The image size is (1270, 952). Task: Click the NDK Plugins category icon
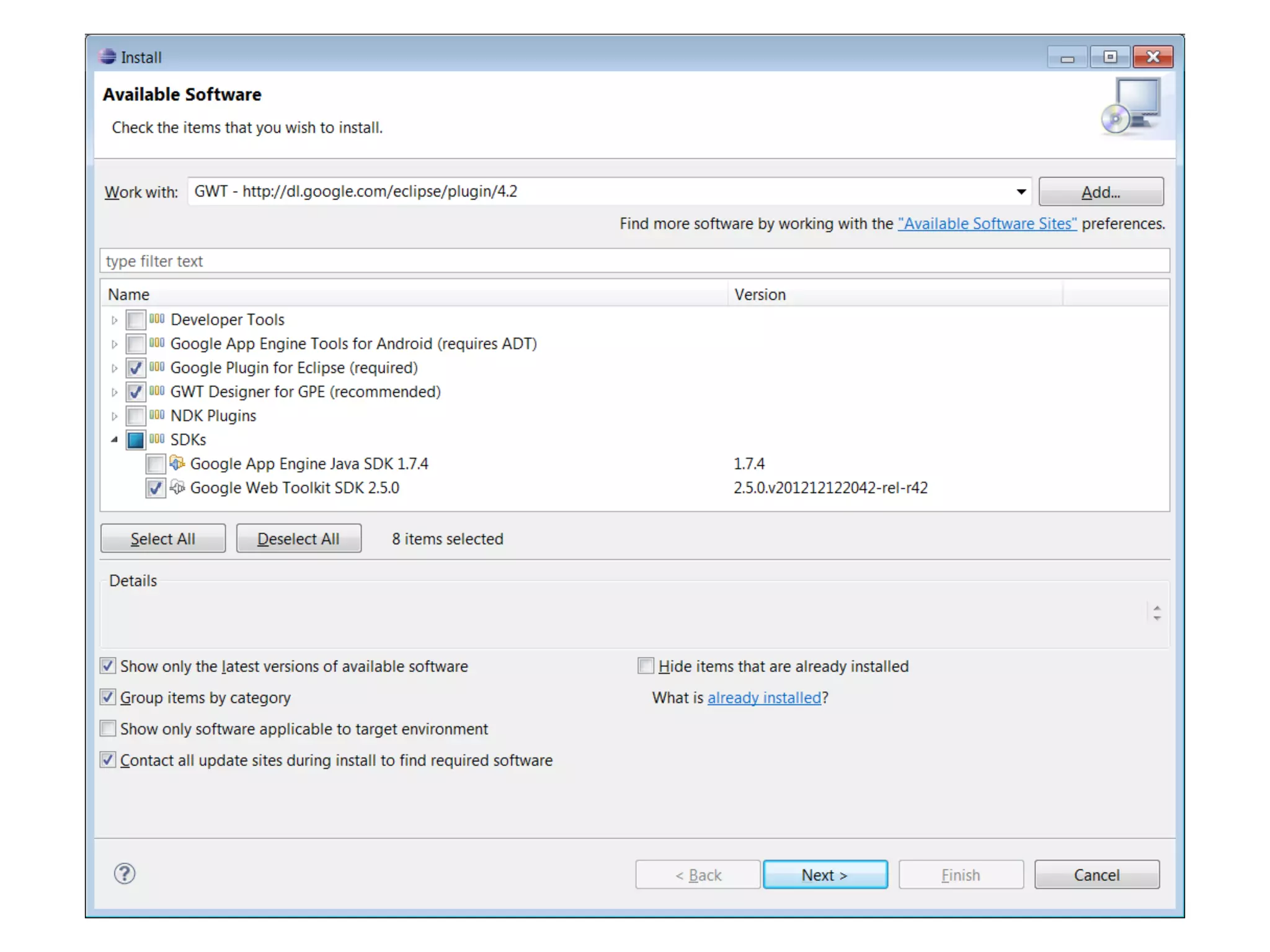[157, 415]
